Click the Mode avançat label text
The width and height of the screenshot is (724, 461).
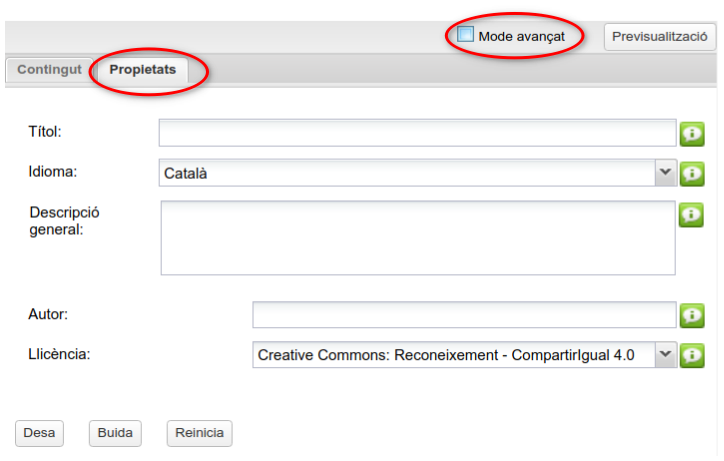(x=522, y=36)
